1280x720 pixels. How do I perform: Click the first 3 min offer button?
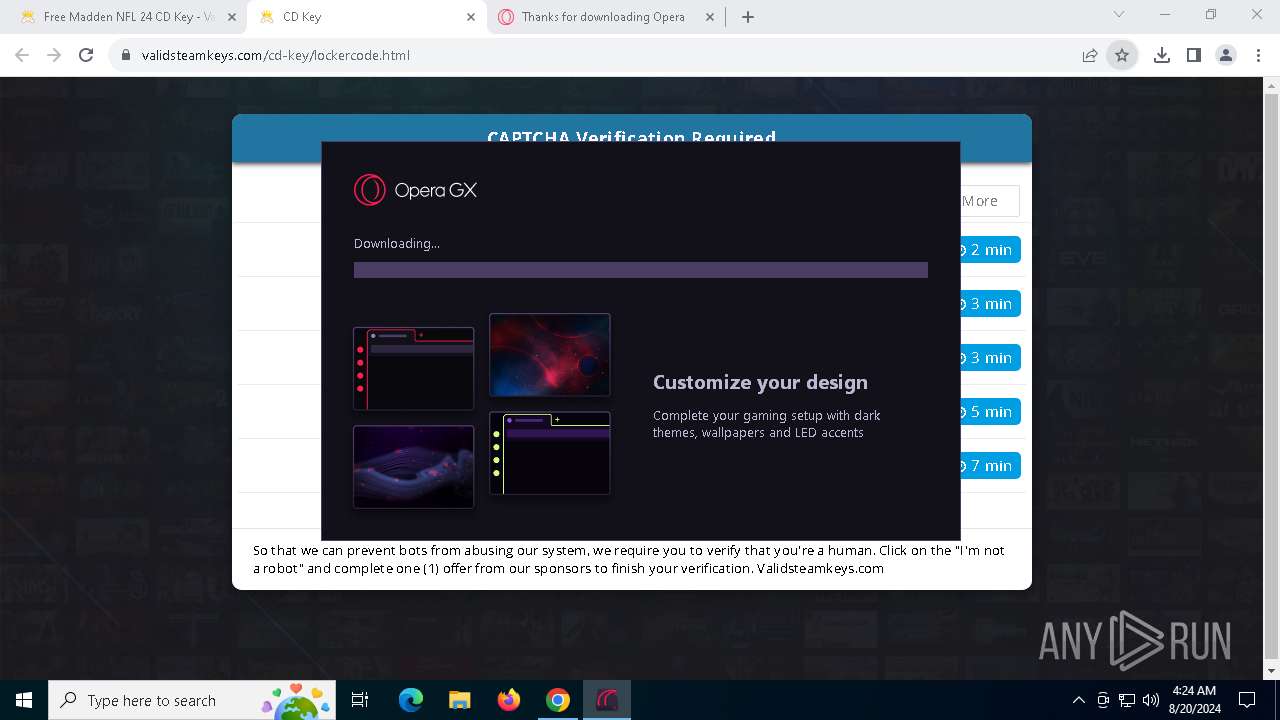click(x=990, y=304)
